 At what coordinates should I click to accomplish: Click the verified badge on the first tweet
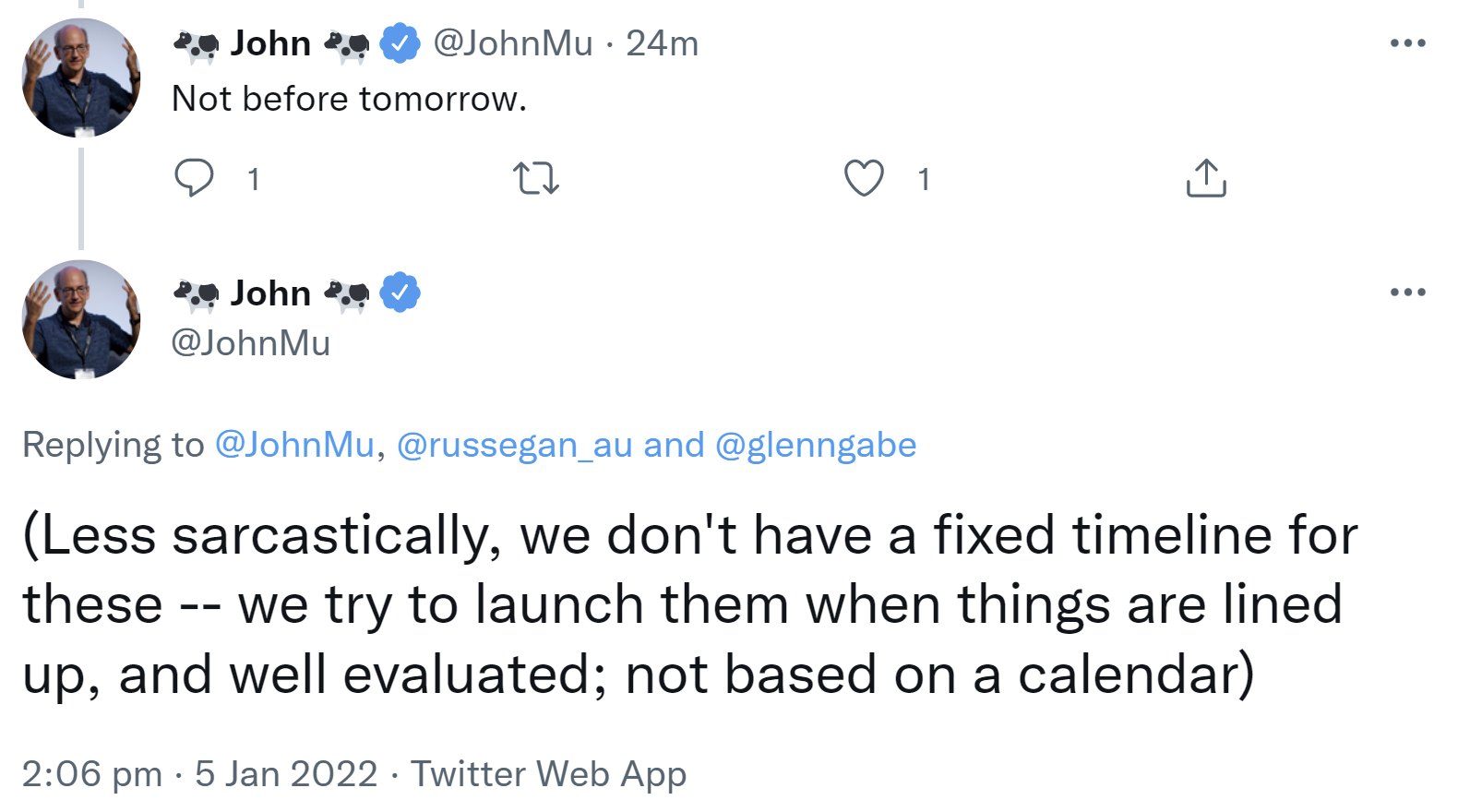click(400, 43)
